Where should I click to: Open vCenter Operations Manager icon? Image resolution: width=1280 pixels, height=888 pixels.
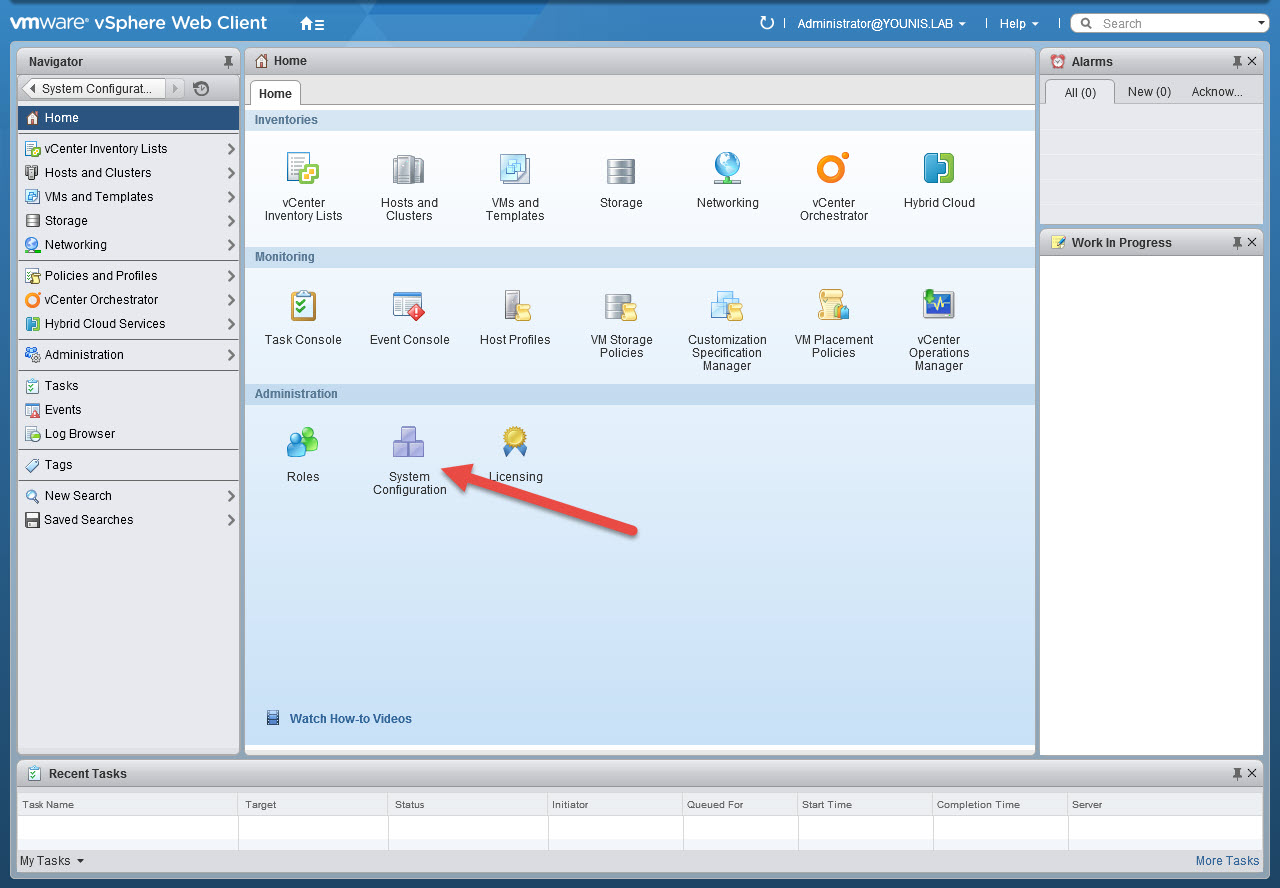pos(938,307)
